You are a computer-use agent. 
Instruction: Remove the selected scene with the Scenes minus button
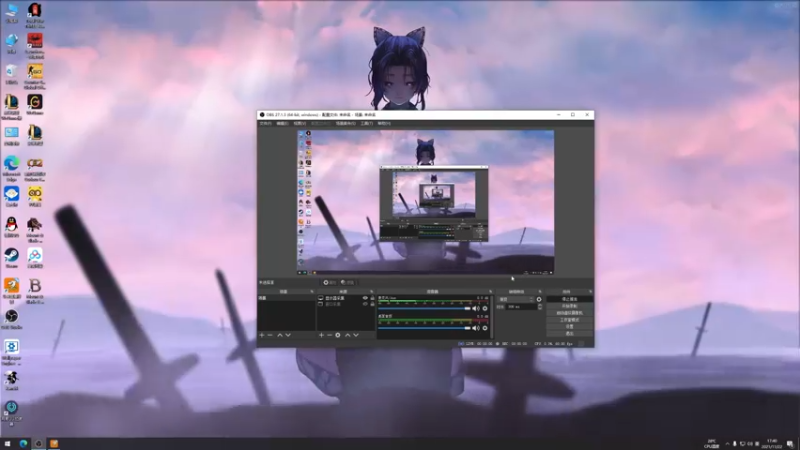coord(270,335)
